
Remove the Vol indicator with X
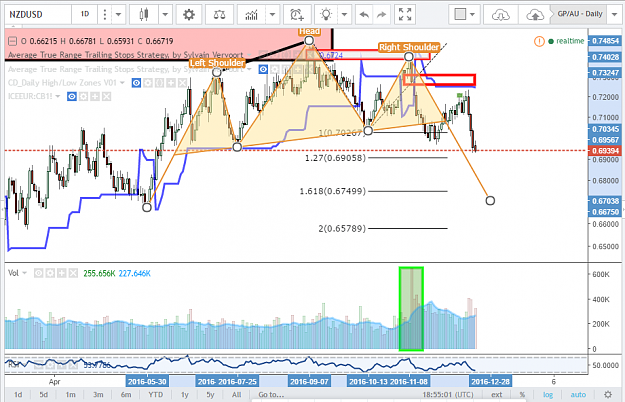click(x=73, y=273)
